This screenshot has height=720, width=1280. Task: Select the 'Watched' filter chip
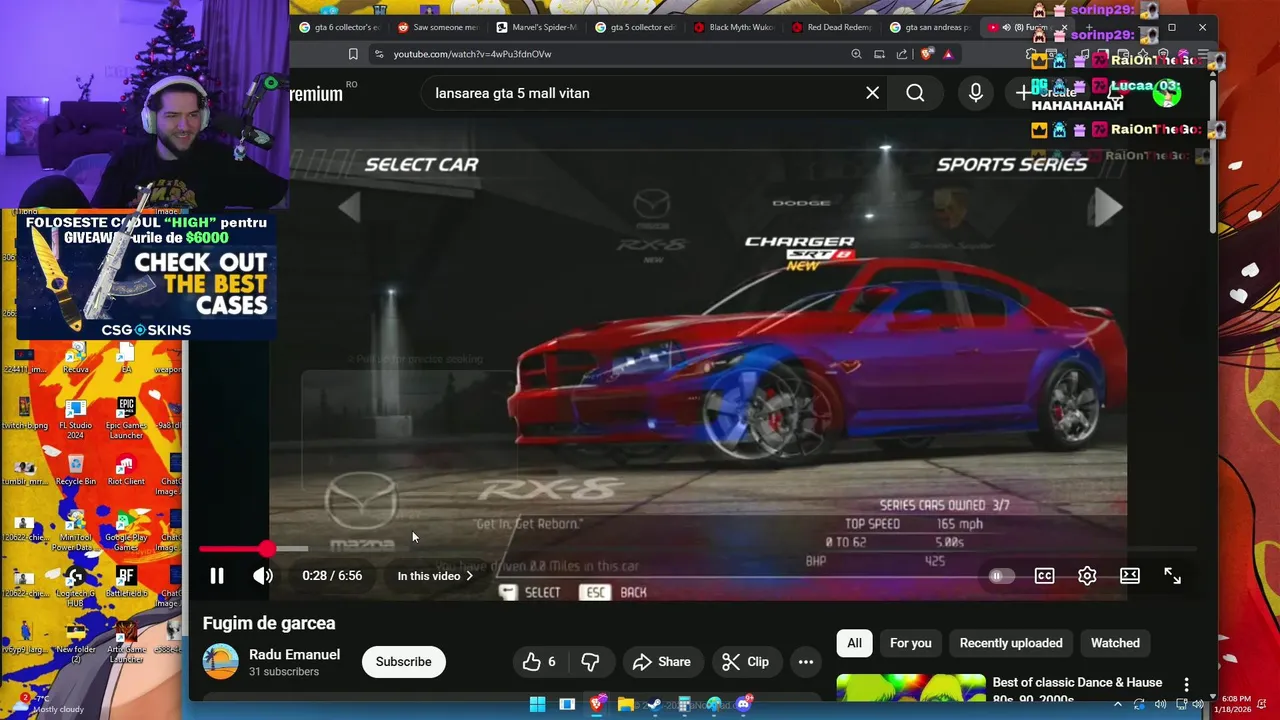(x=1115, y=643)
